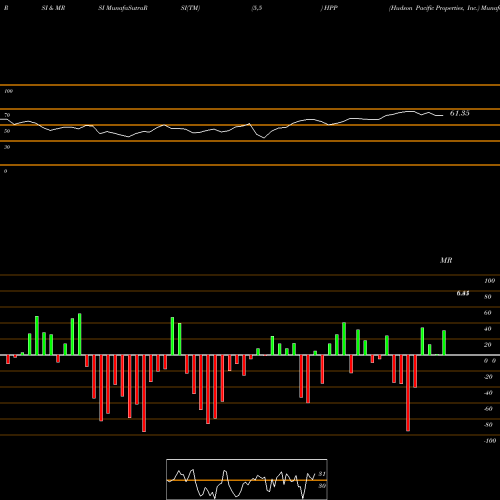The width and height of the screenshot is (500, 500).
Task: Click the 'HPP' ticker symbol text
Action: click(331, 8)
